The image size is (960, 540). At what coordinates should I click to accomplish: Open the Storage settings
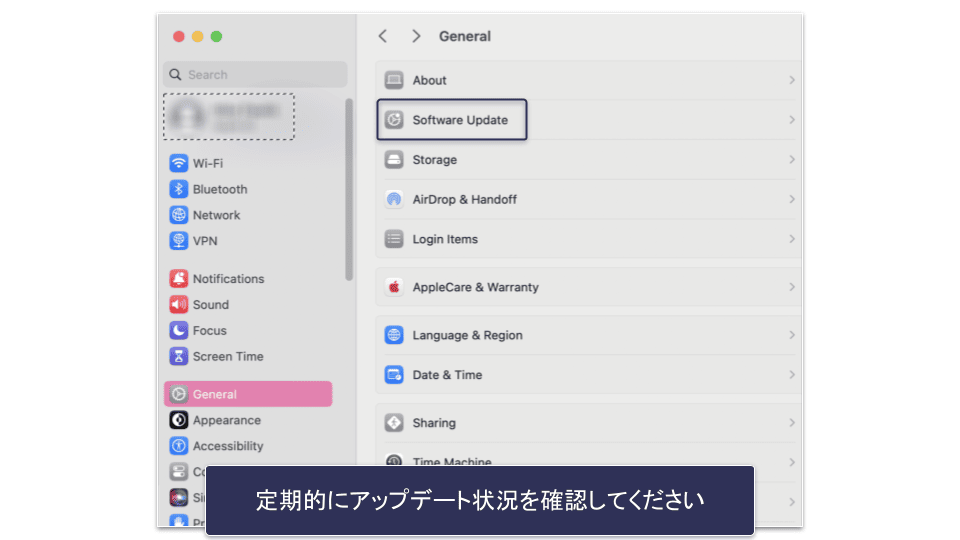pos(589,160)
